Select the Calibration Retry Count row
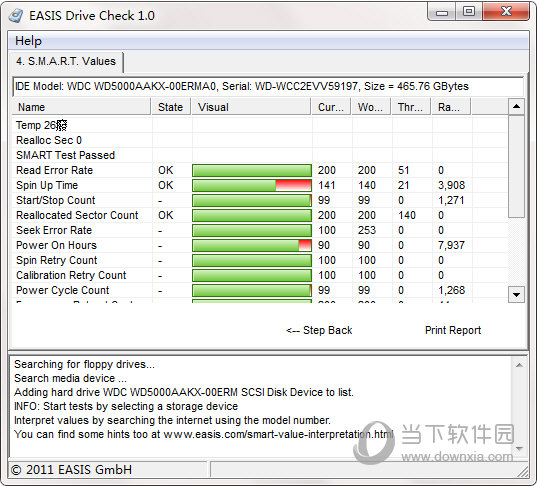This screenshot has height=486, width=538. [x=260, y=275]
